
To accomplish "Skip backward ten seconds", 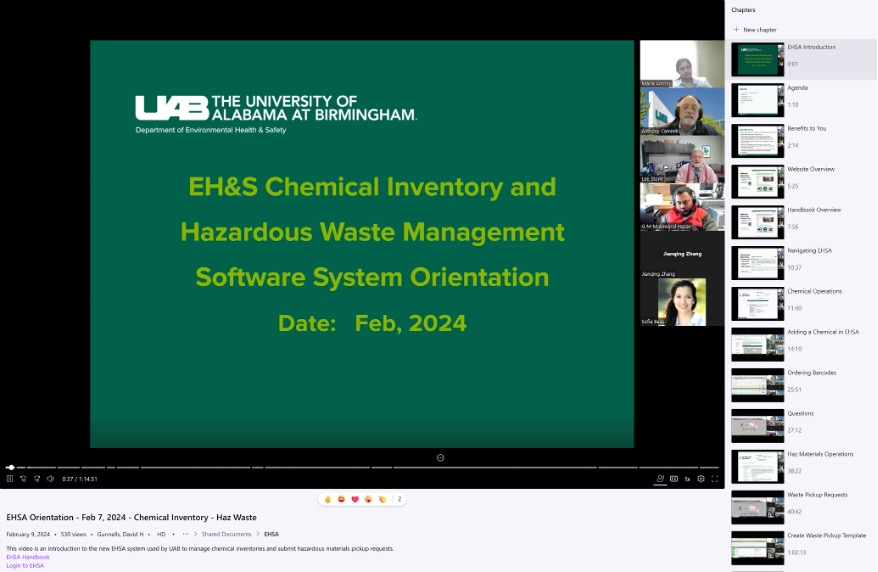I will click(x=24, y=479).
